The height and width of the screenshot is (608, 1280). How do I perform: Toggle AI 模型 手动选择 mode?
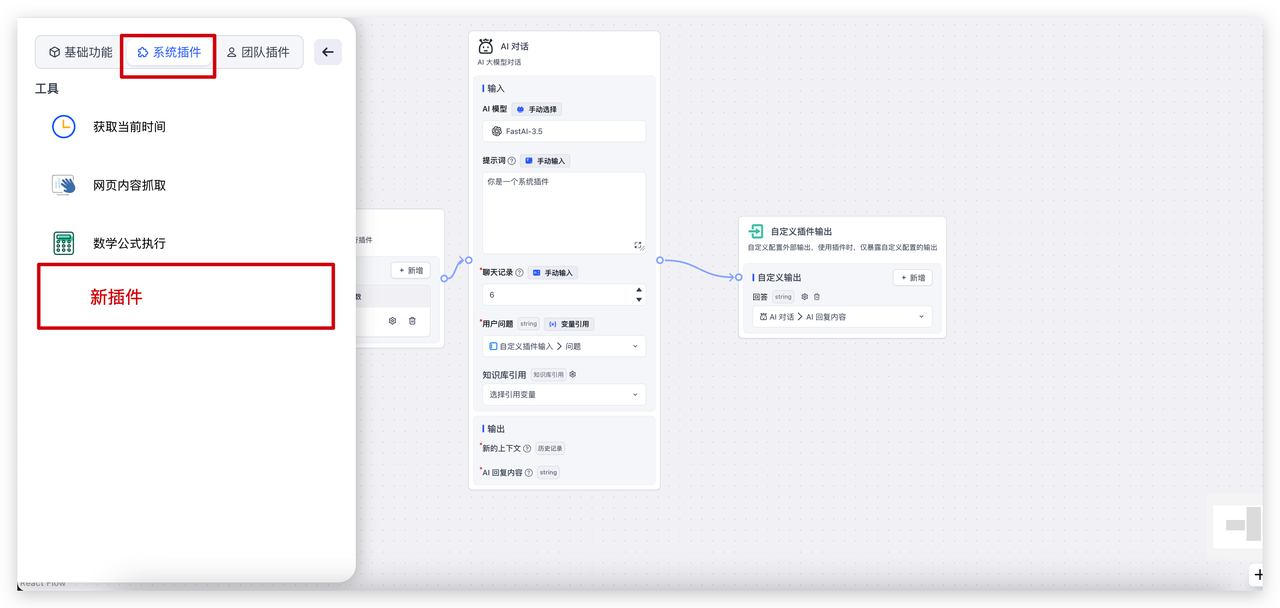[537, 109]
